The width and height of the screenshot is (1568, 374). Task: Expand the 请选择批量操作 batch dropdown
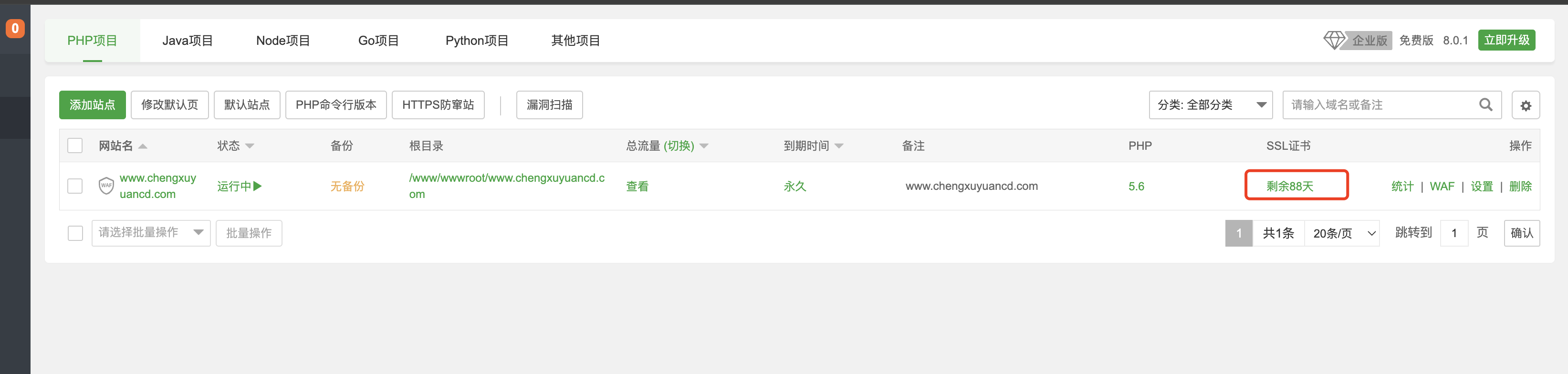[x=150, y=233]
